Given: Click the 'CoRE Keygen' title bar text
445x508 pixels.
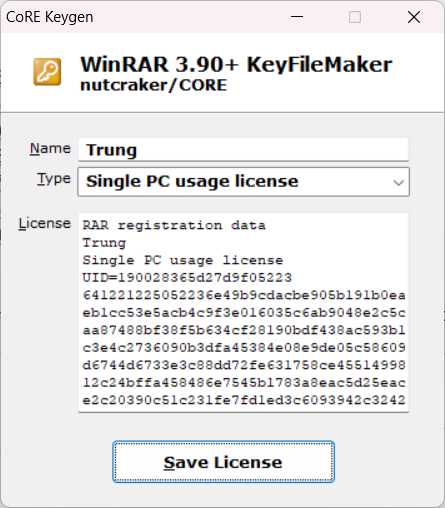Looking at the screenshot, I should pyautogui.click(x=50, y=17).
